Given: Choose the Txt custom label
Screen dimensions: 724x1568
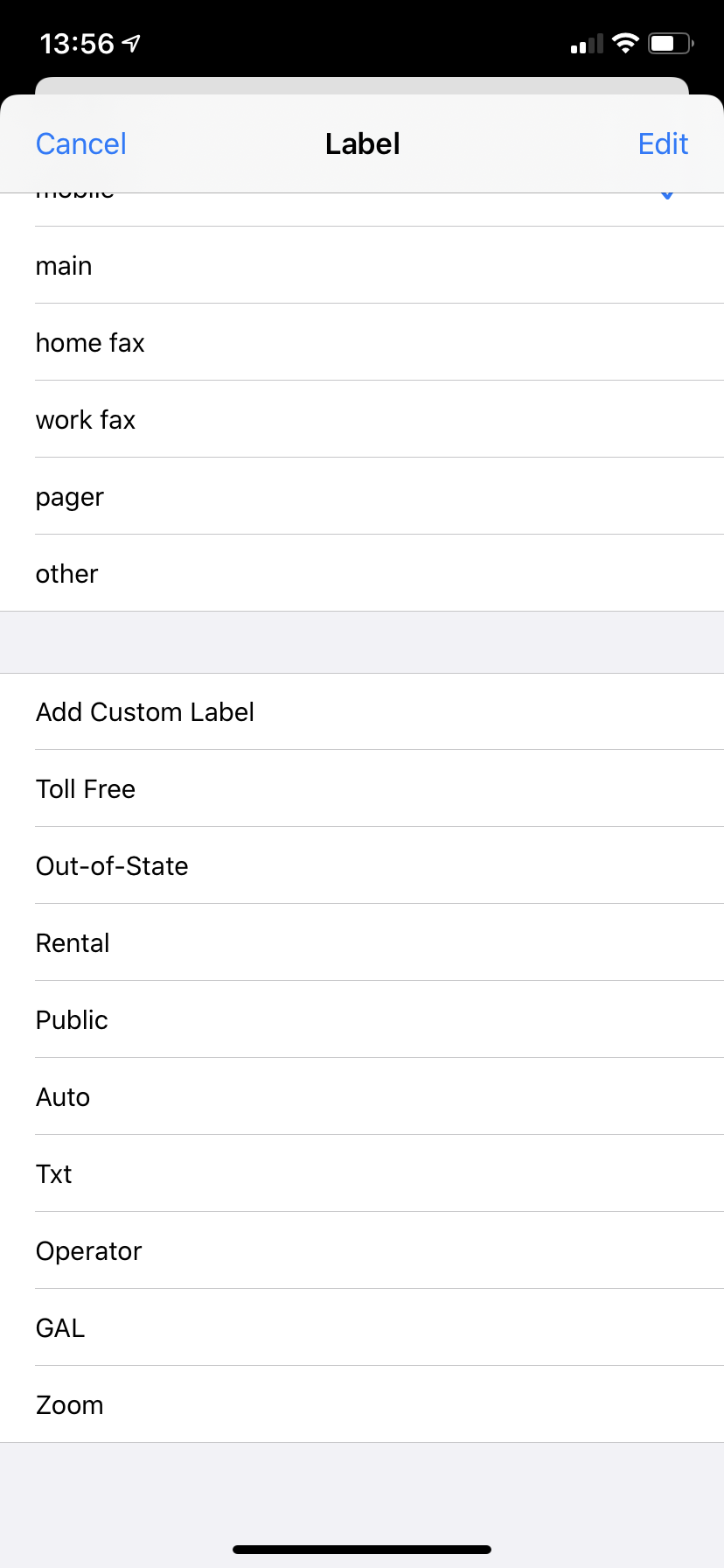Looking at the screenshot, I should [x=362, y=1173].
